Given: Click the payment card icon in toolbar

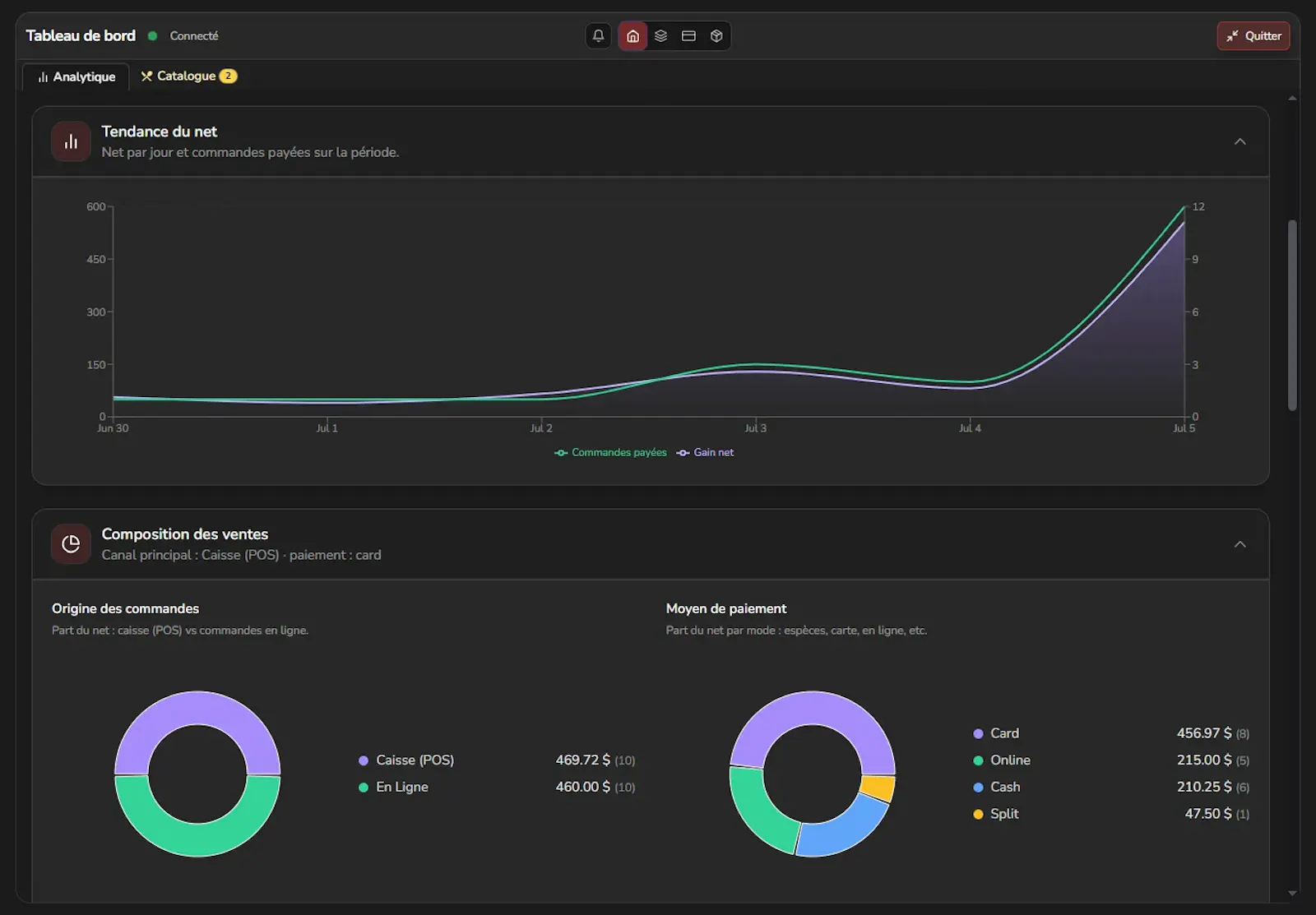Looking at the screenshot, I should pos(688,36).
